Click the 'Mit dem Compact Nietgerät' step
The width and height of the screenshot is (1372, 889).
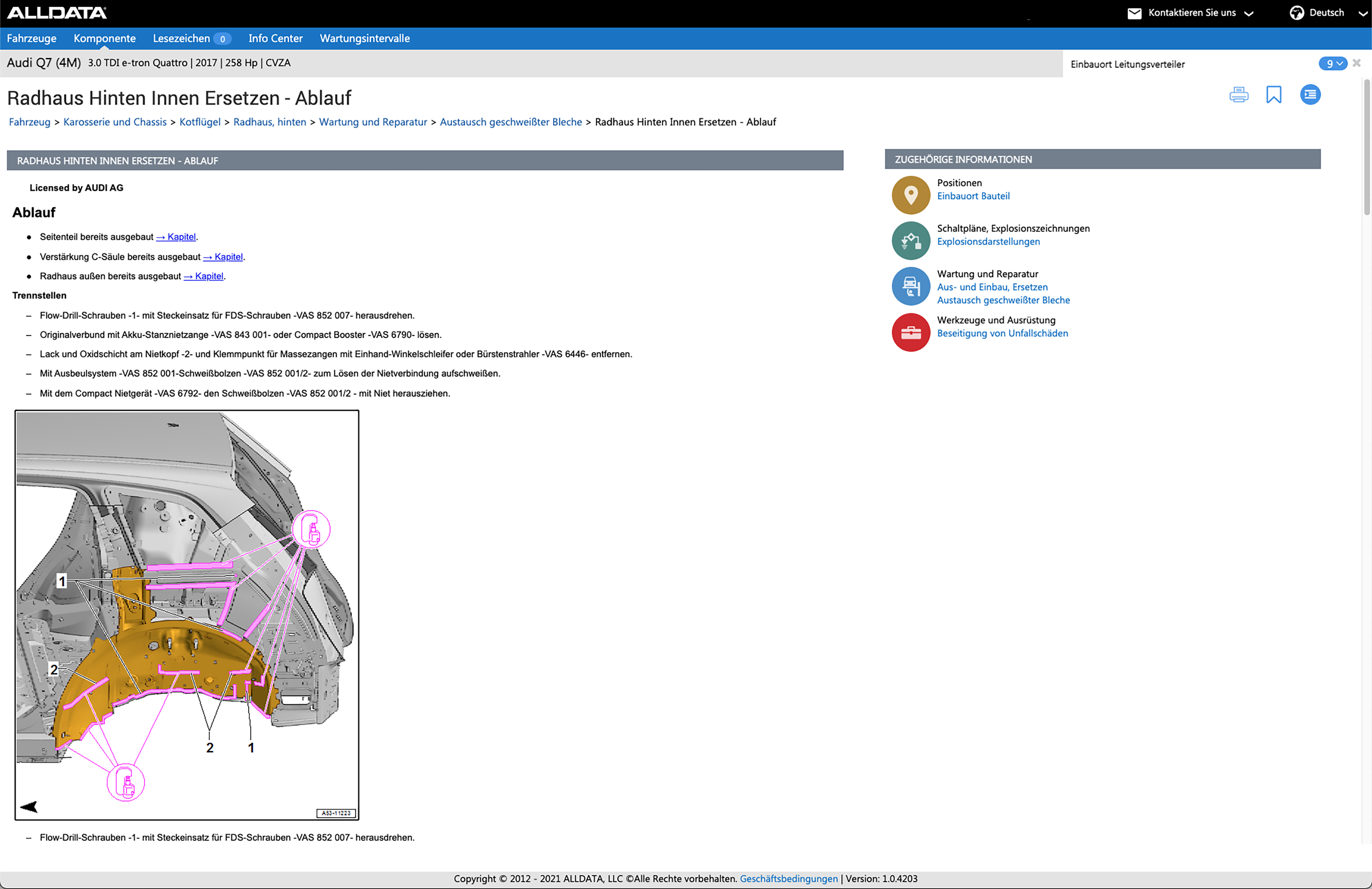click(x=244, y=393)
